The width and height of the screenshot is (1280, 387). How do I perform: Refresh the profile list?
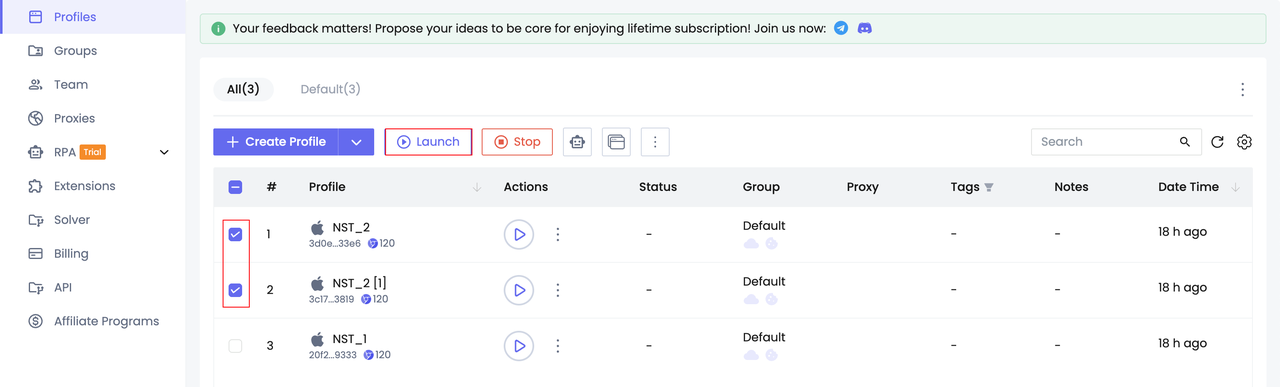tap(1217, 142)
